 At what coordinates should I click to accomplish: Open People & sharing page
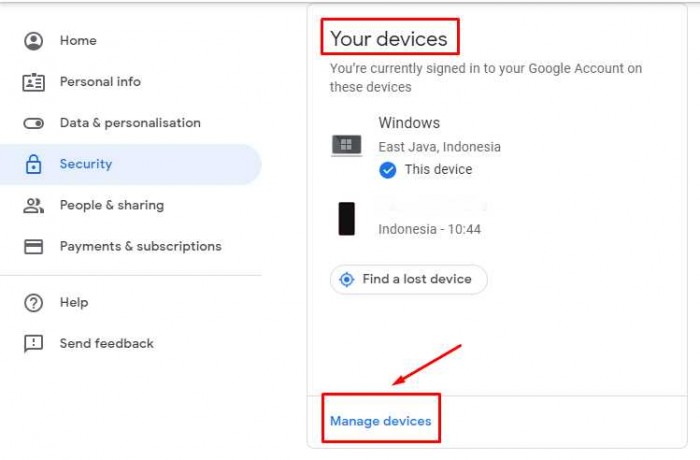pyautogui.click(x=112, y=205)
